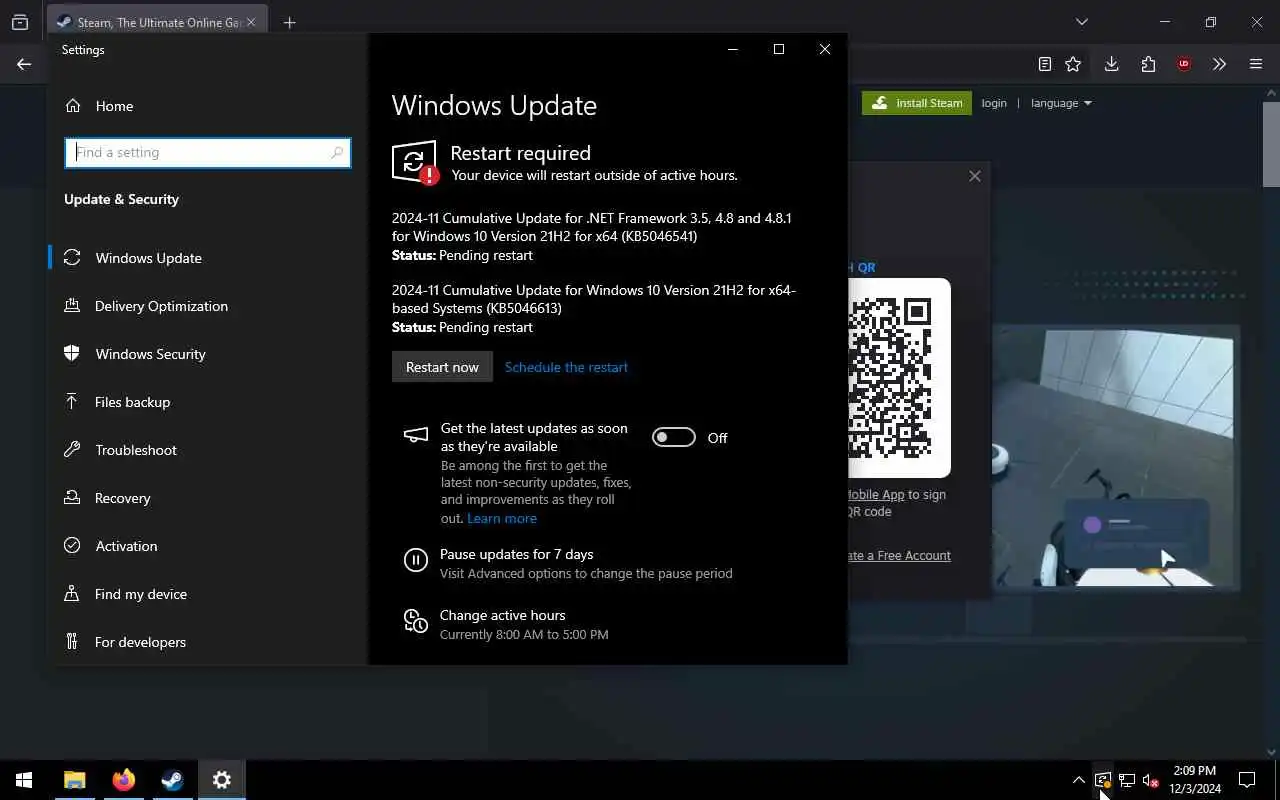The height and width of the screenshot is (800, 1280).
Task: Open Files backup settings
Action: click(132, 402)
